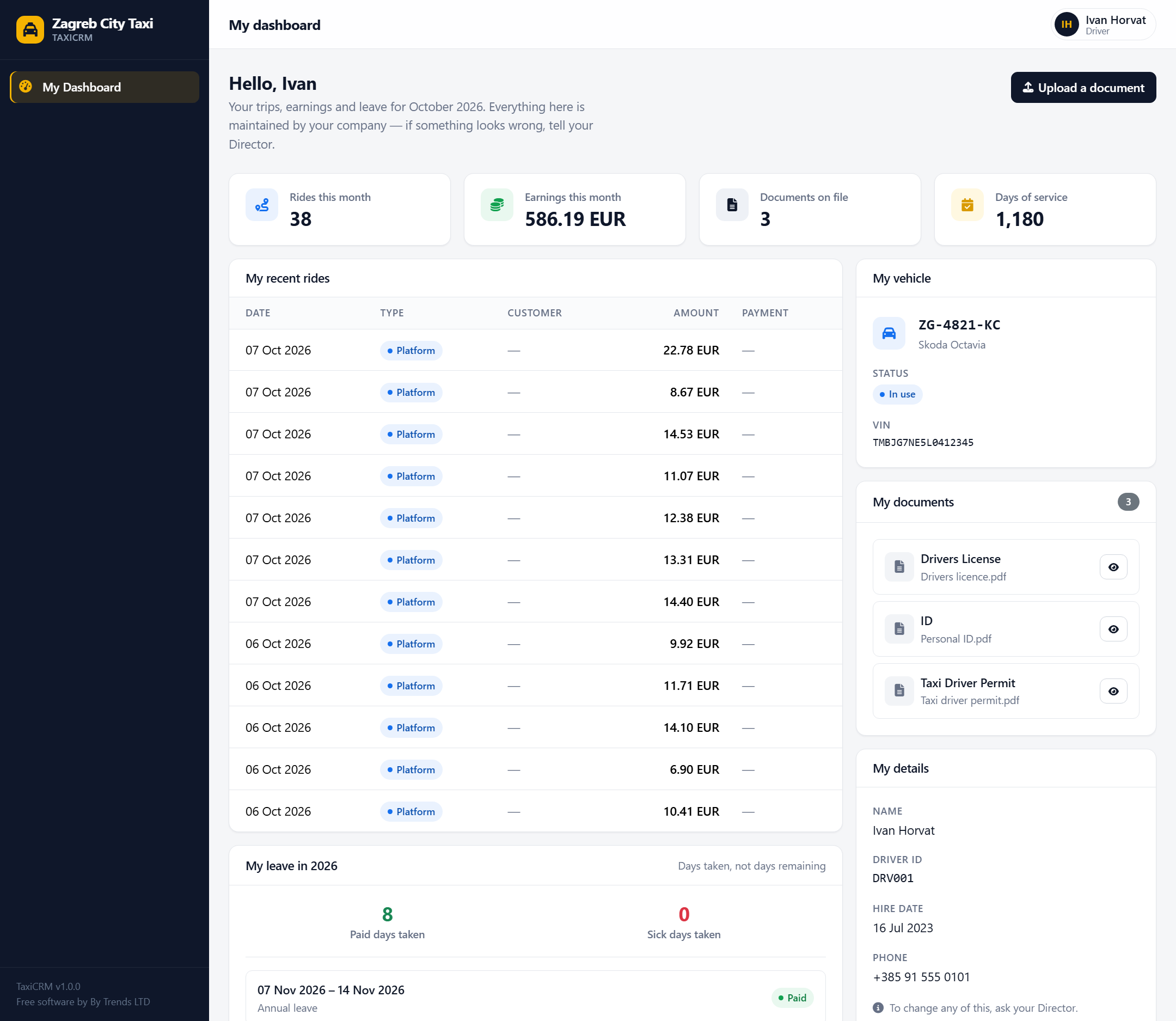
Task: Click the Documents on file icon
Action: (x=732, y=205)
